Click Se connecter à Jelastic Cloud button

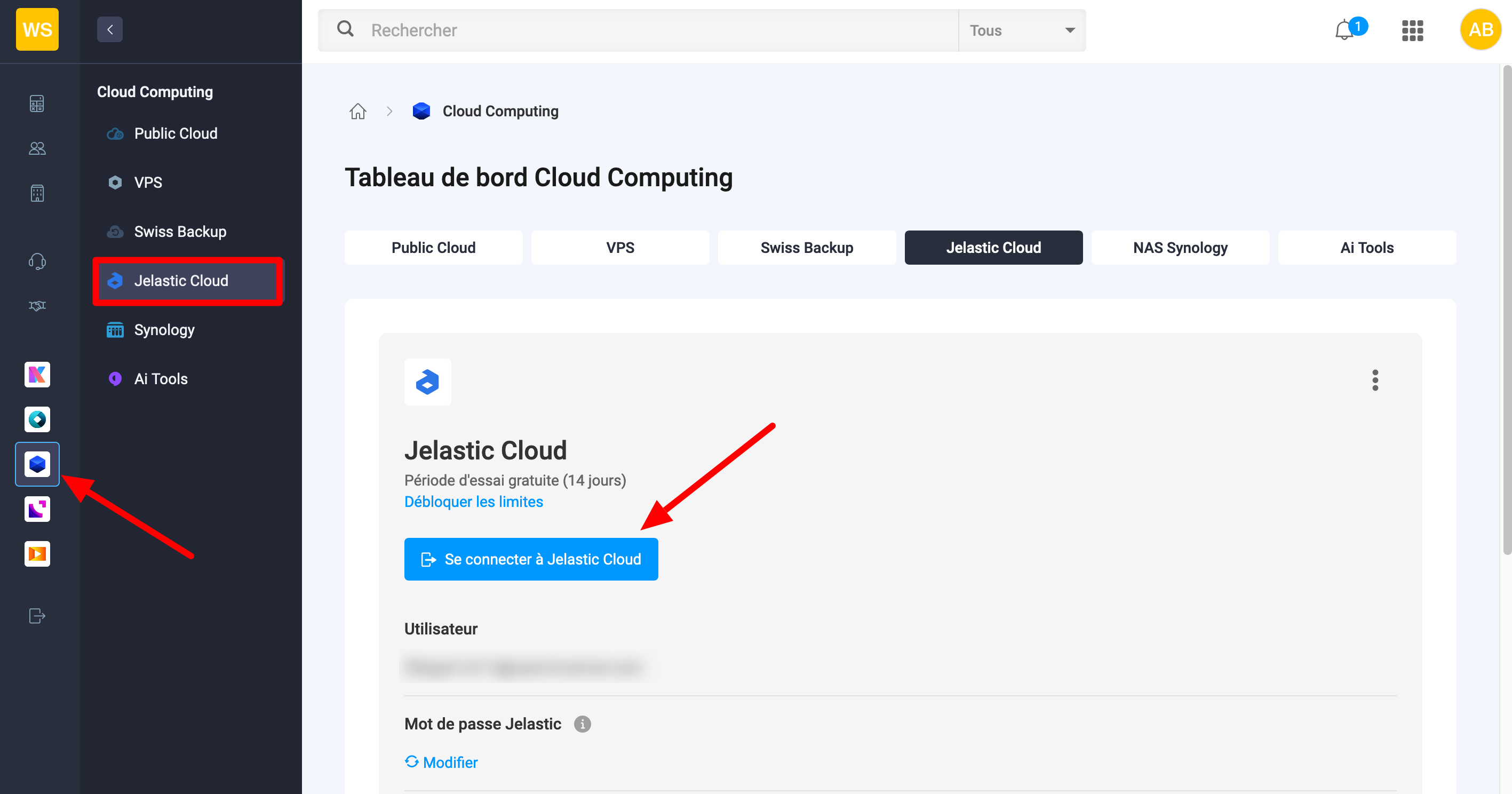tap(531, 559)
